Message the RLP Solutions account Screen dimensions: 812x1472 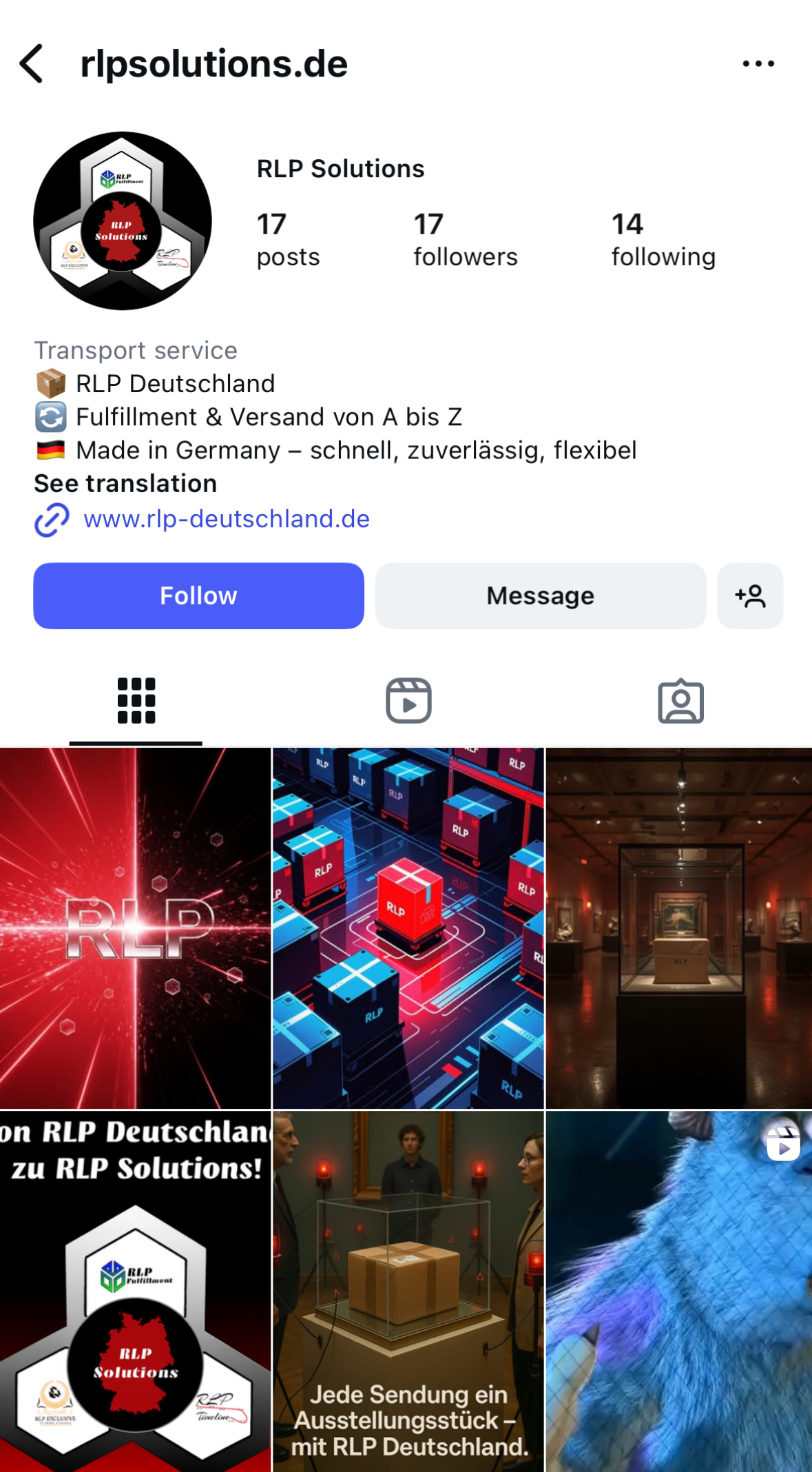click(541, 595)
